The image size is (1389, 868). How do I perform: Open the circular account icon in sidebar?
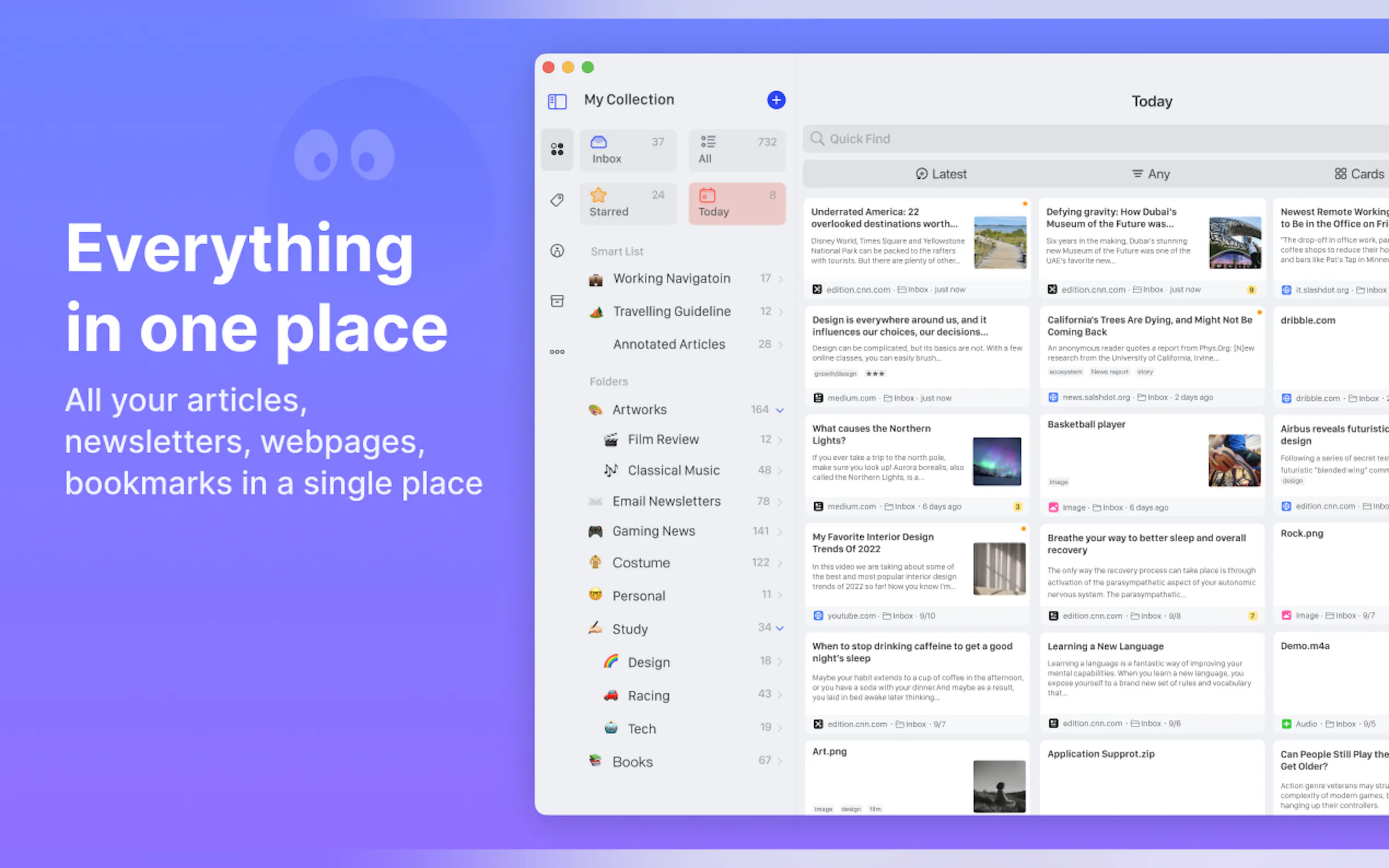coord(556,250)
